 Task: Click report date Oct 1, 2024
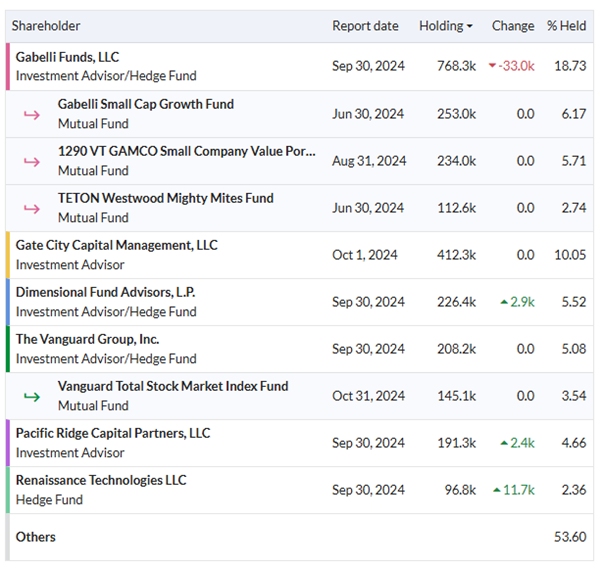coord(364,255)
